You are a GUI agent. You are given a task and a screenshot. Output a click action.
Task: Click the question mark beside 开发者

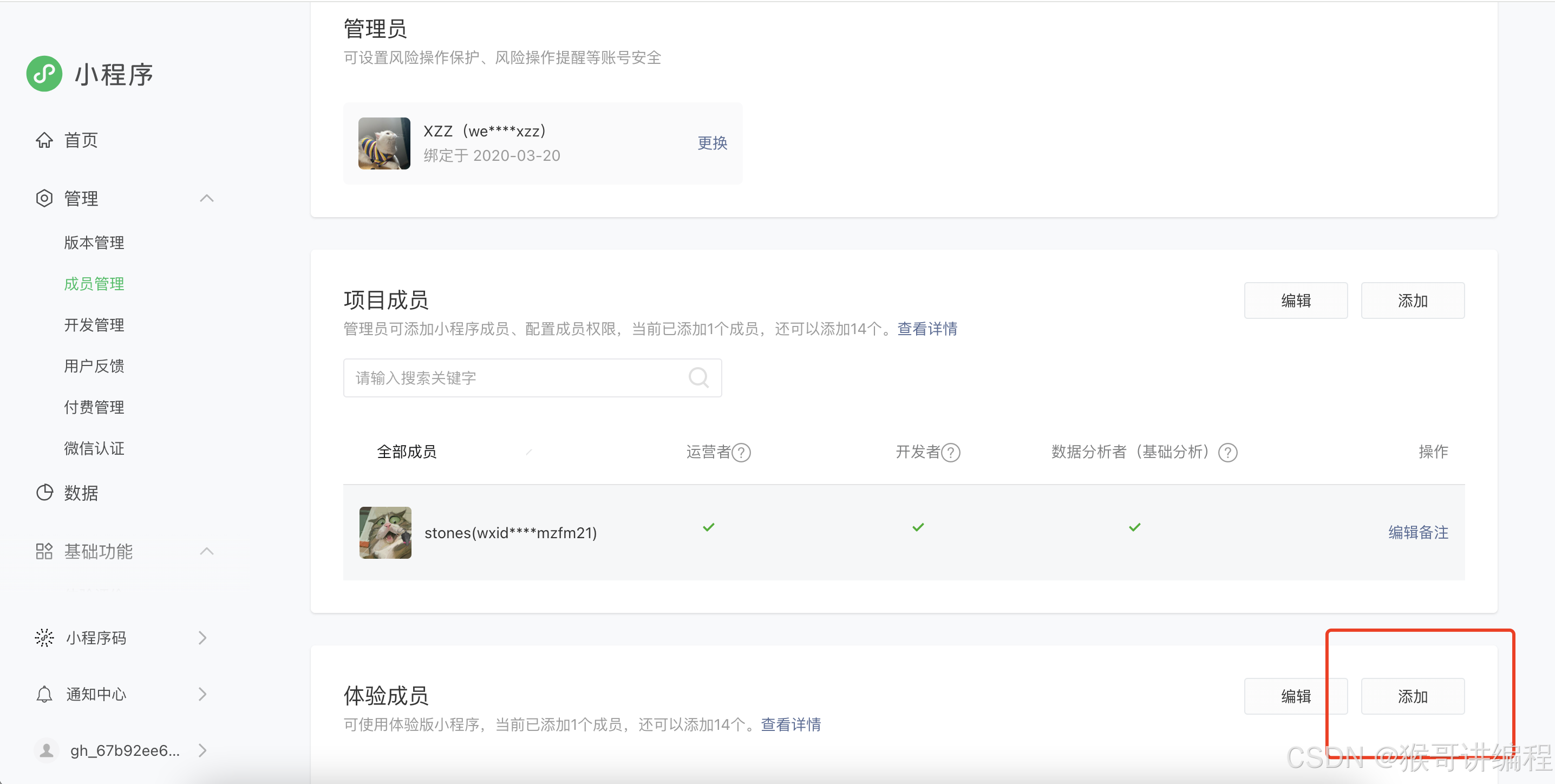(951, 453)
